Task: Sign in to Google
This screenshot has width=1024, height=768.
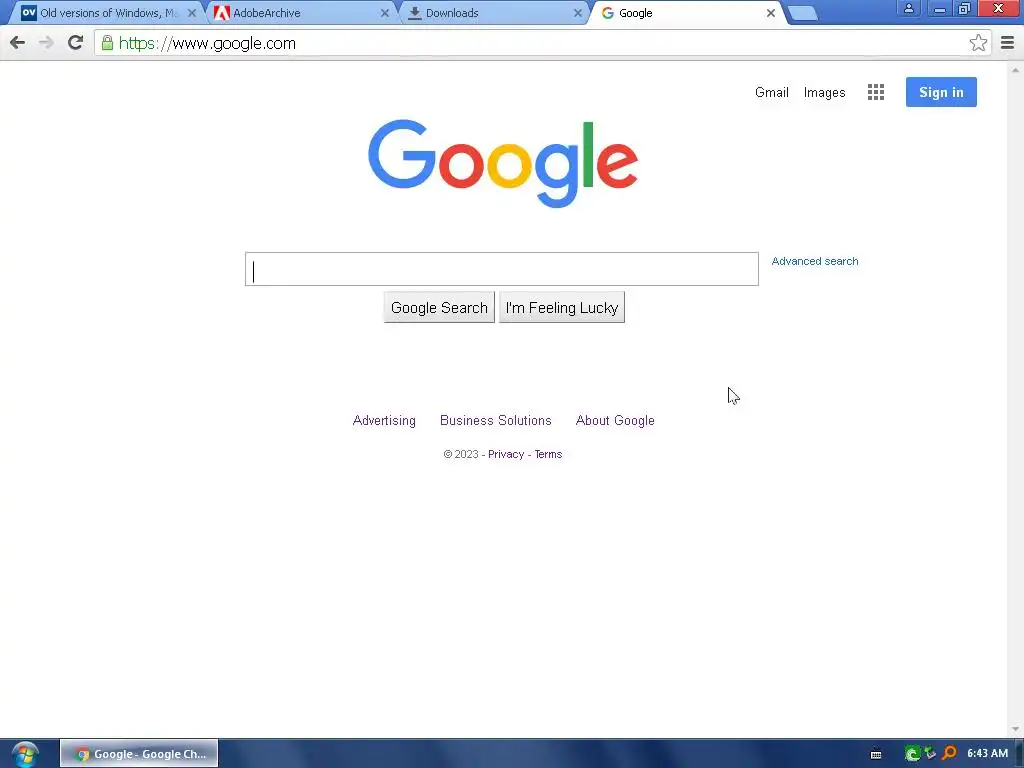Action: coord(941,92)
